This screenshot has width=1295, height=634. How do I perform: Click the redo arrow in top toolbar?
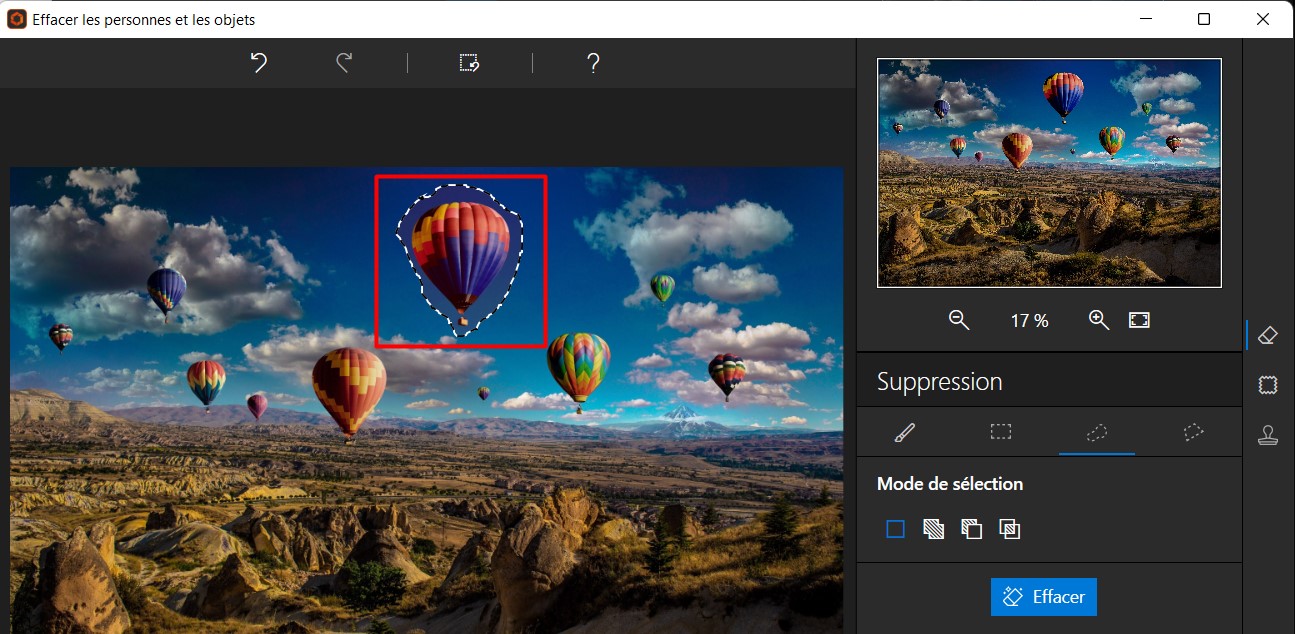coord(344,64)
